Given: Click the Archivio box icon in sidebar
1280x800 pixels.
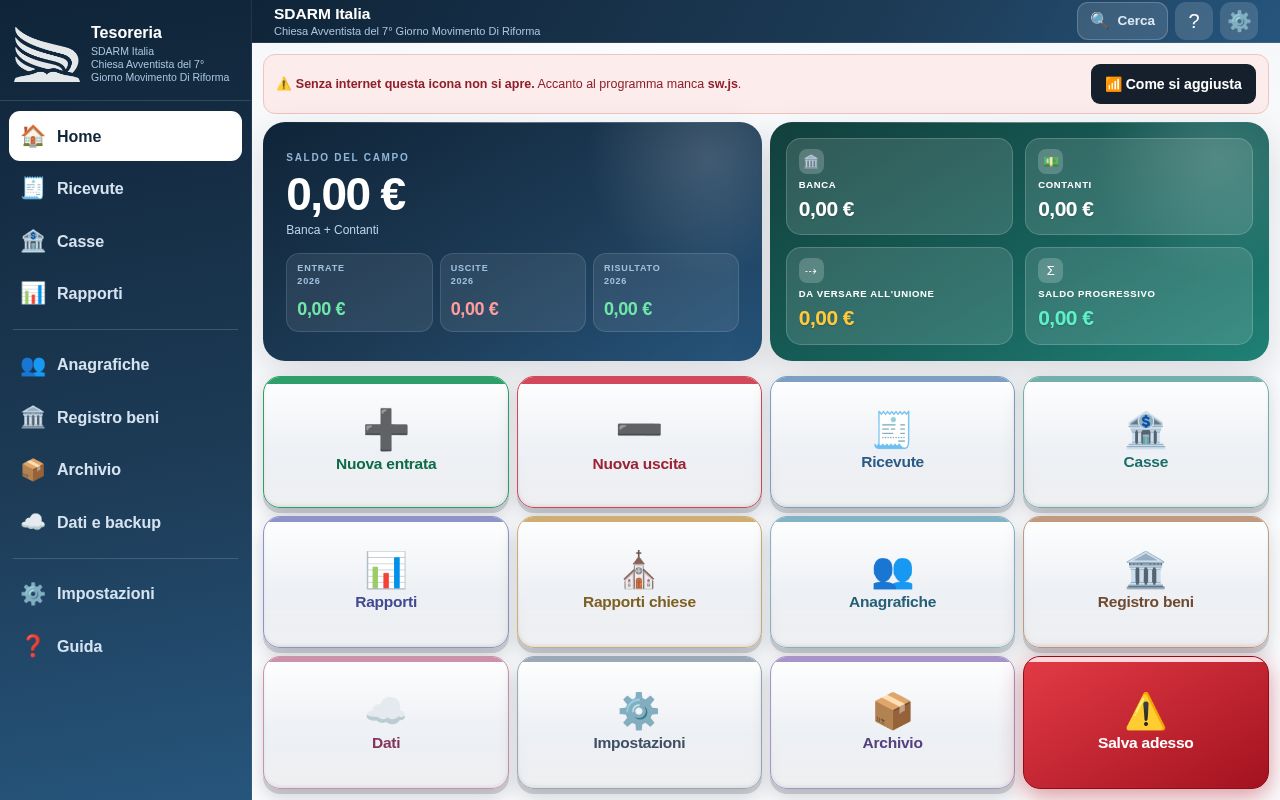Looking at the screenshot, I should 33,470.
